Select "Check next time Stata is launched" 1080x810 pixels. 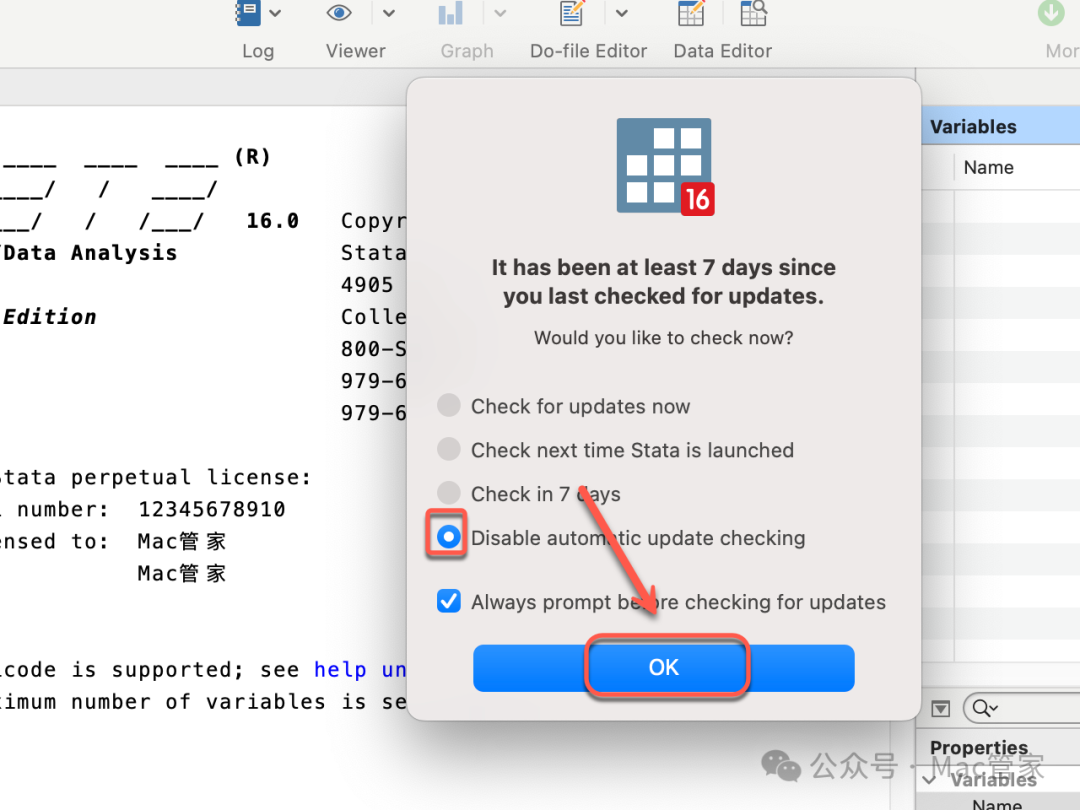pos(449,450)
